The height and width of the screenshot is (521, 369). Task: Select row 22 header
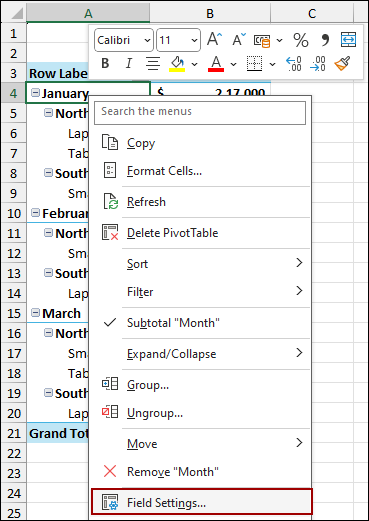point(14,453)
